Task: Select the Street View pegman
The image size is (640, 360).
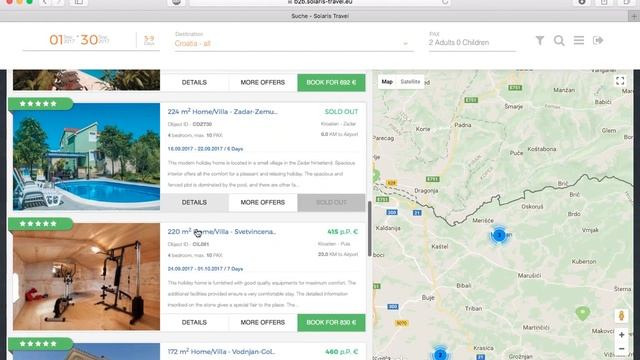Action: click(x=621, y=316)
